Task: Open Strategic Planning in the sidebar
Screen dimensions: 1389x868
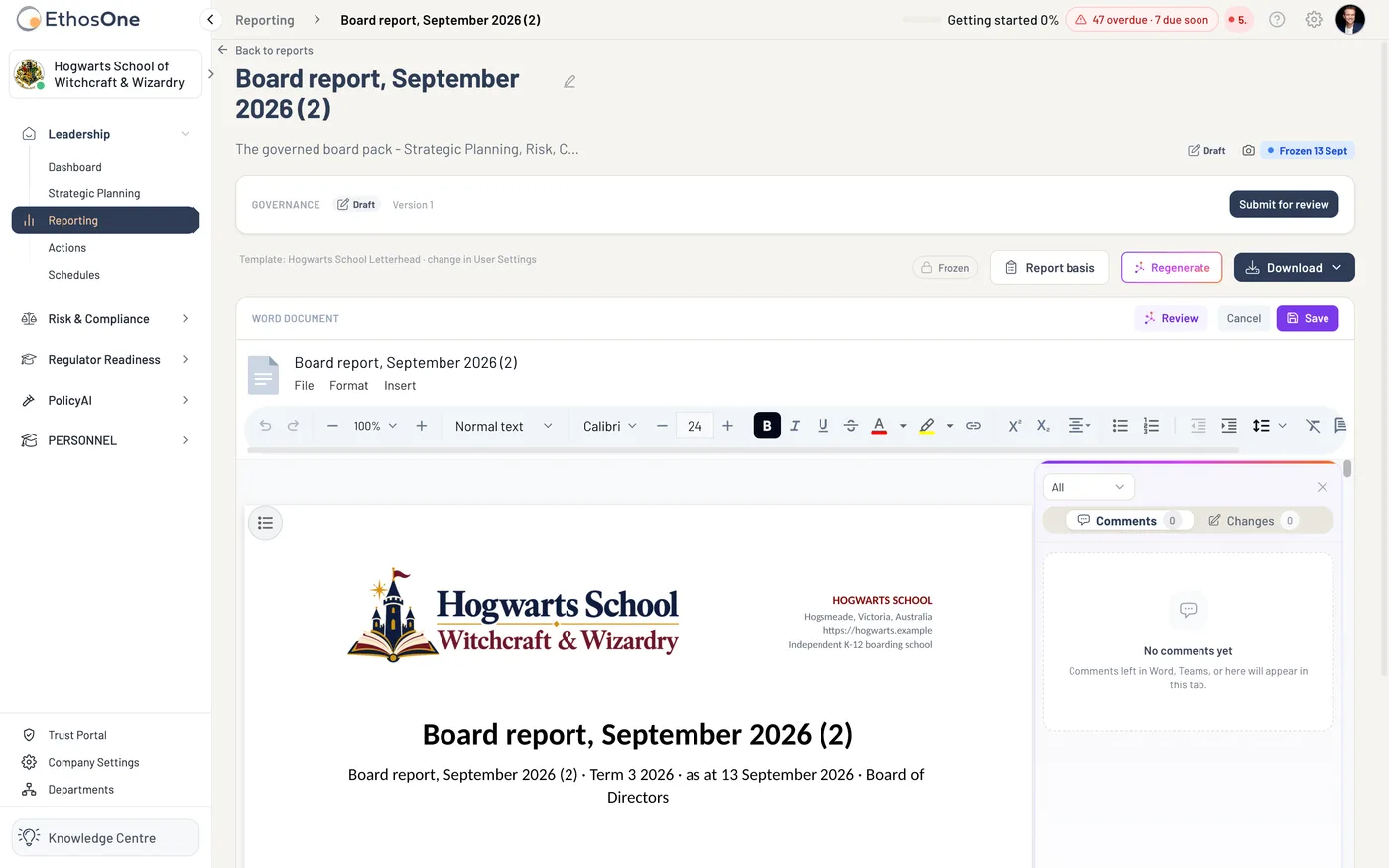Action: coord(94,193)
